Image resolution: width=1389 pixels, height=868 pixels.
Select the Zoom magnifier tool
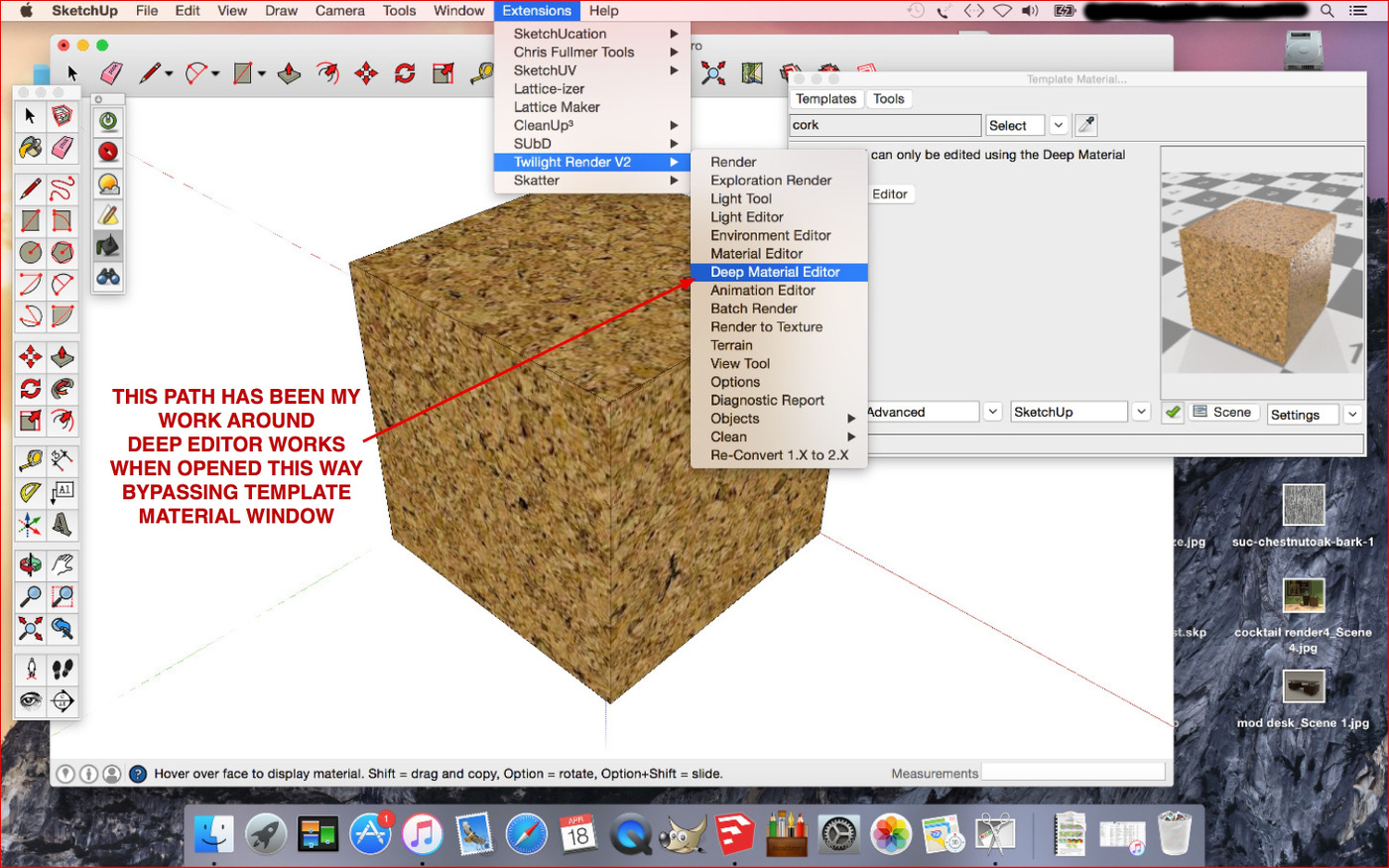(31, 596)
